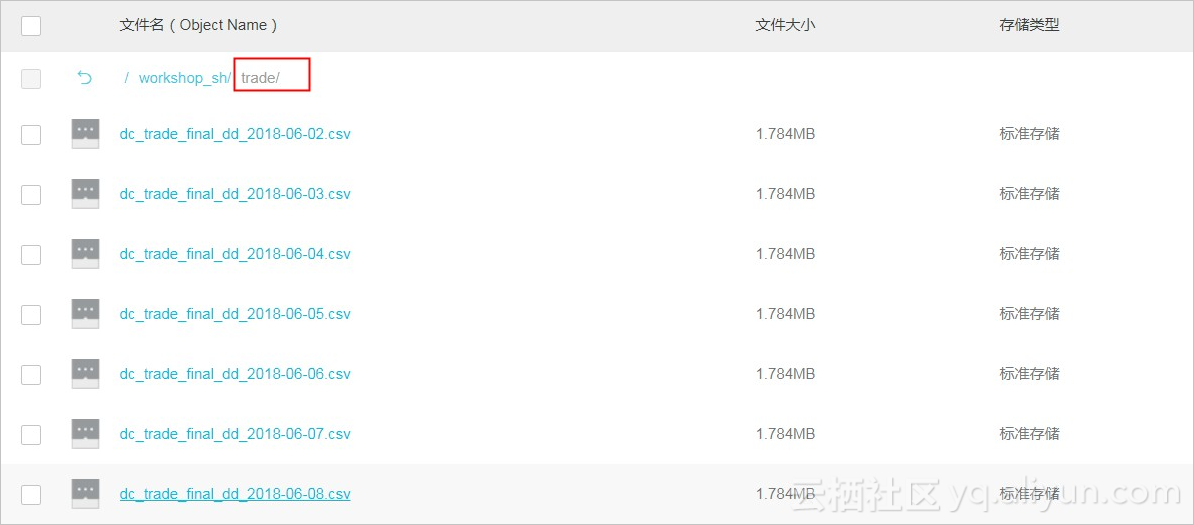Go to workshop_sh/ folder in breadcrumb

pos(184,78)
